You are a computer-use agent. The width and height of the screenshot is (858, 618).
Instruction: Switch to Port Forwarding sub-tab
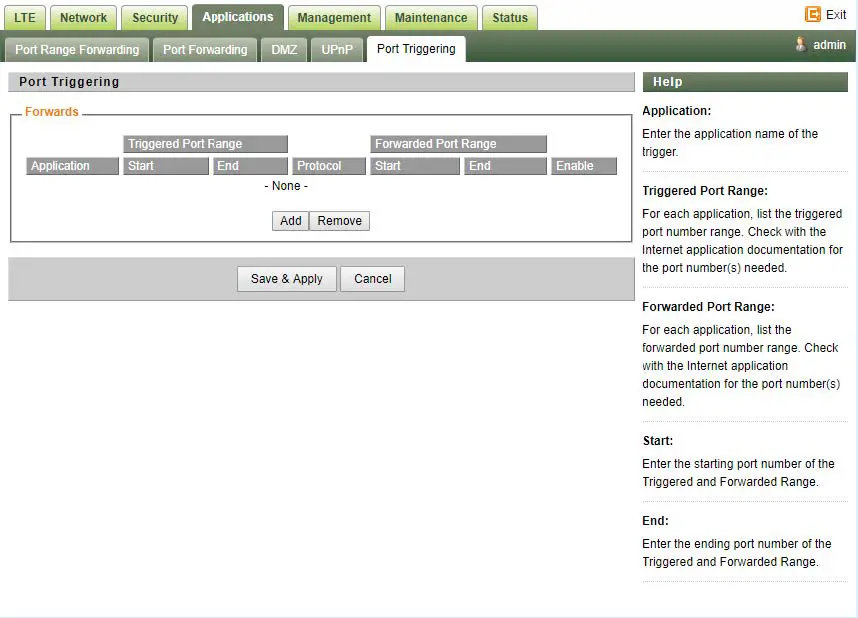pos(205,50)
